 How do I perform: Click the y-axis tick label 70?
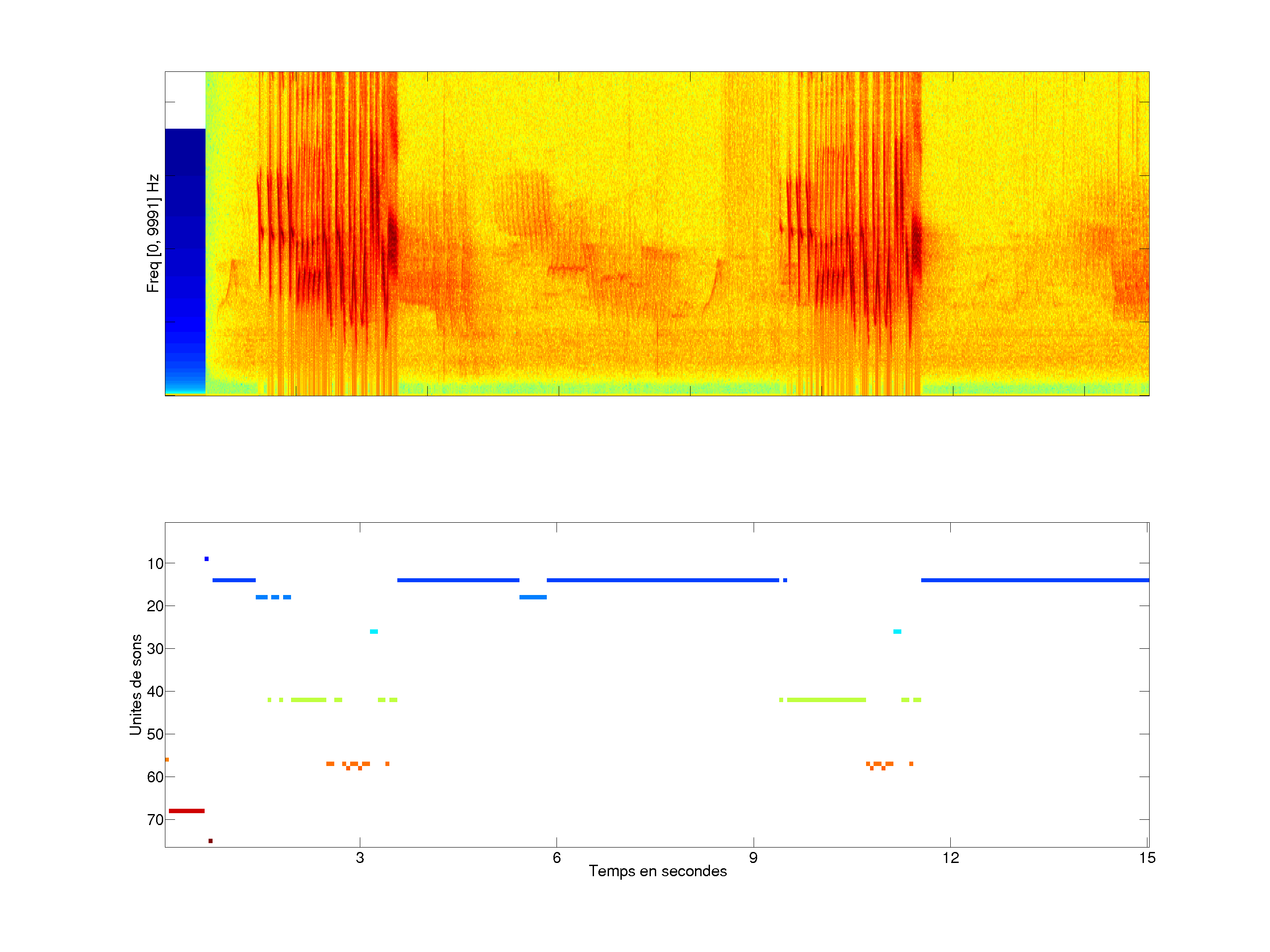tap(155, 820)
